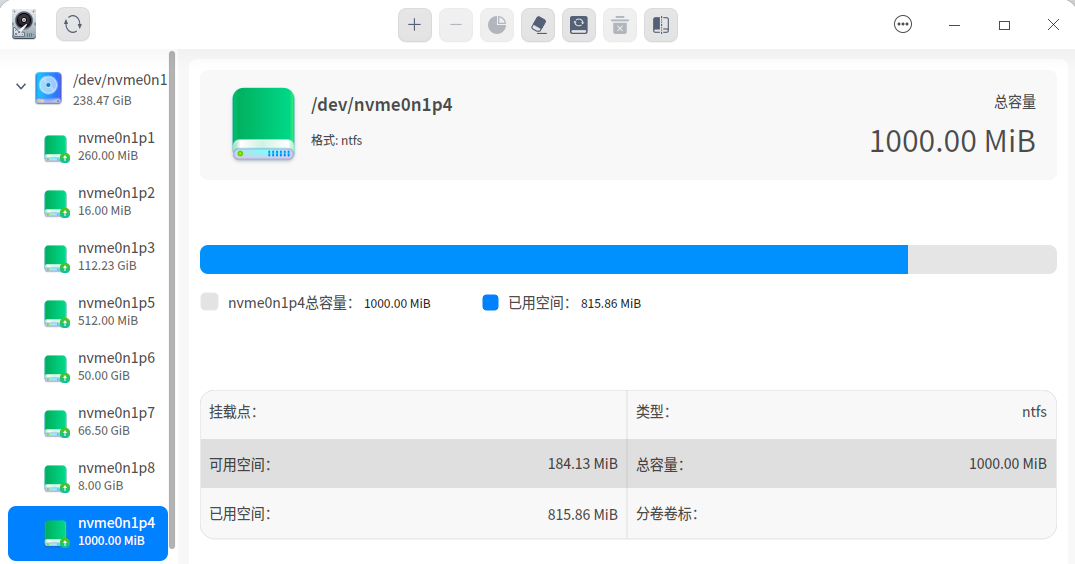Click the create partition plus icon
The image size is (1075, 564).
[x=414, y=25]
